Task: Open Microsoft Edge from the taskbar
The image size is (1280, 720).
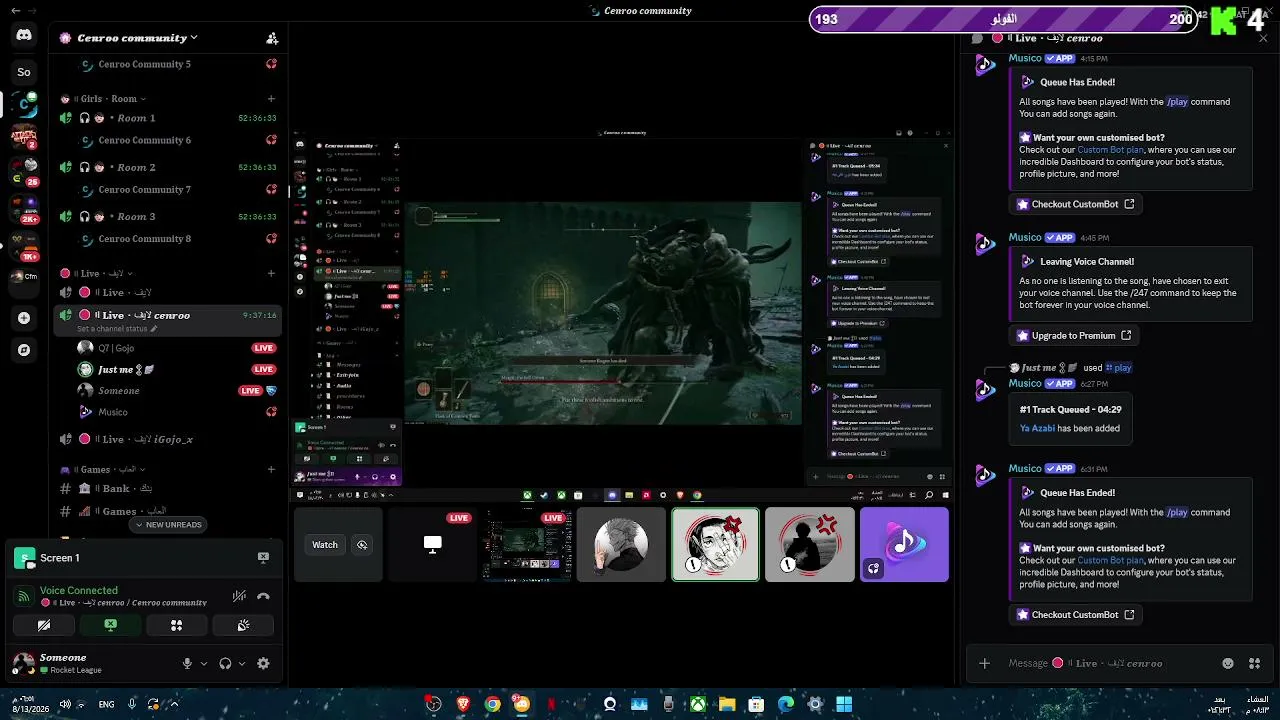Action: (786, 704)
